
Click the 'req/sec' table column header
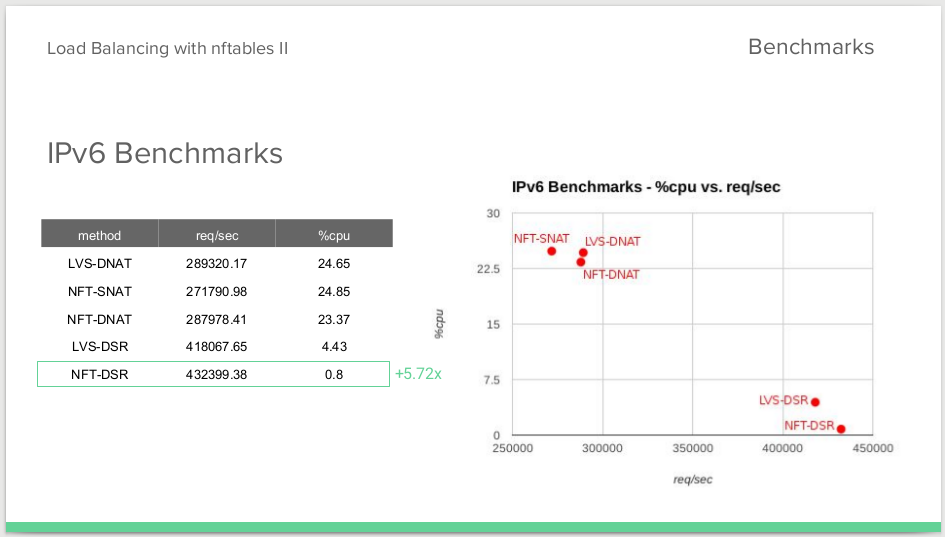217,233
